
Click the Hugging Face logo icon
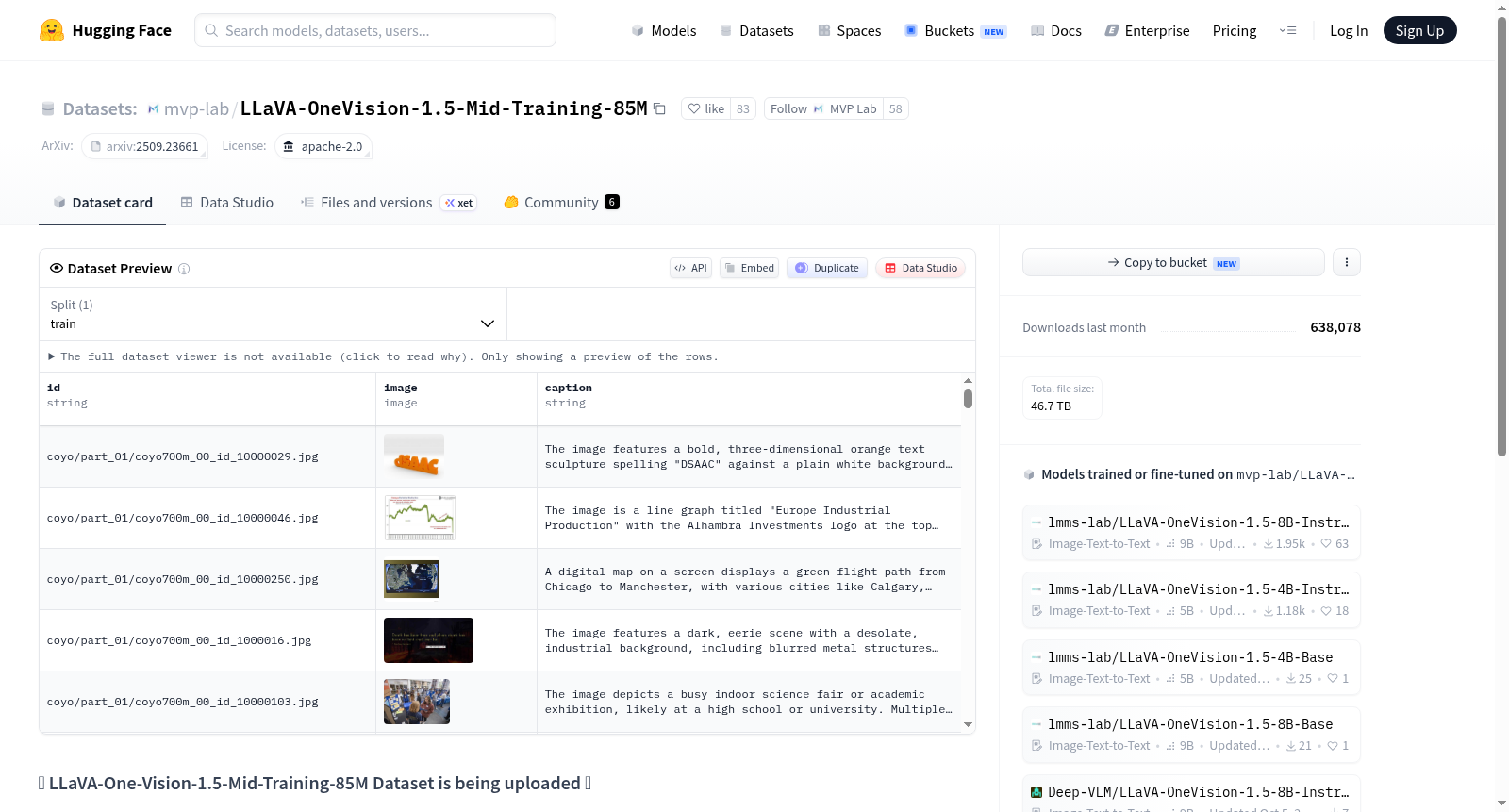pos(52,30)
